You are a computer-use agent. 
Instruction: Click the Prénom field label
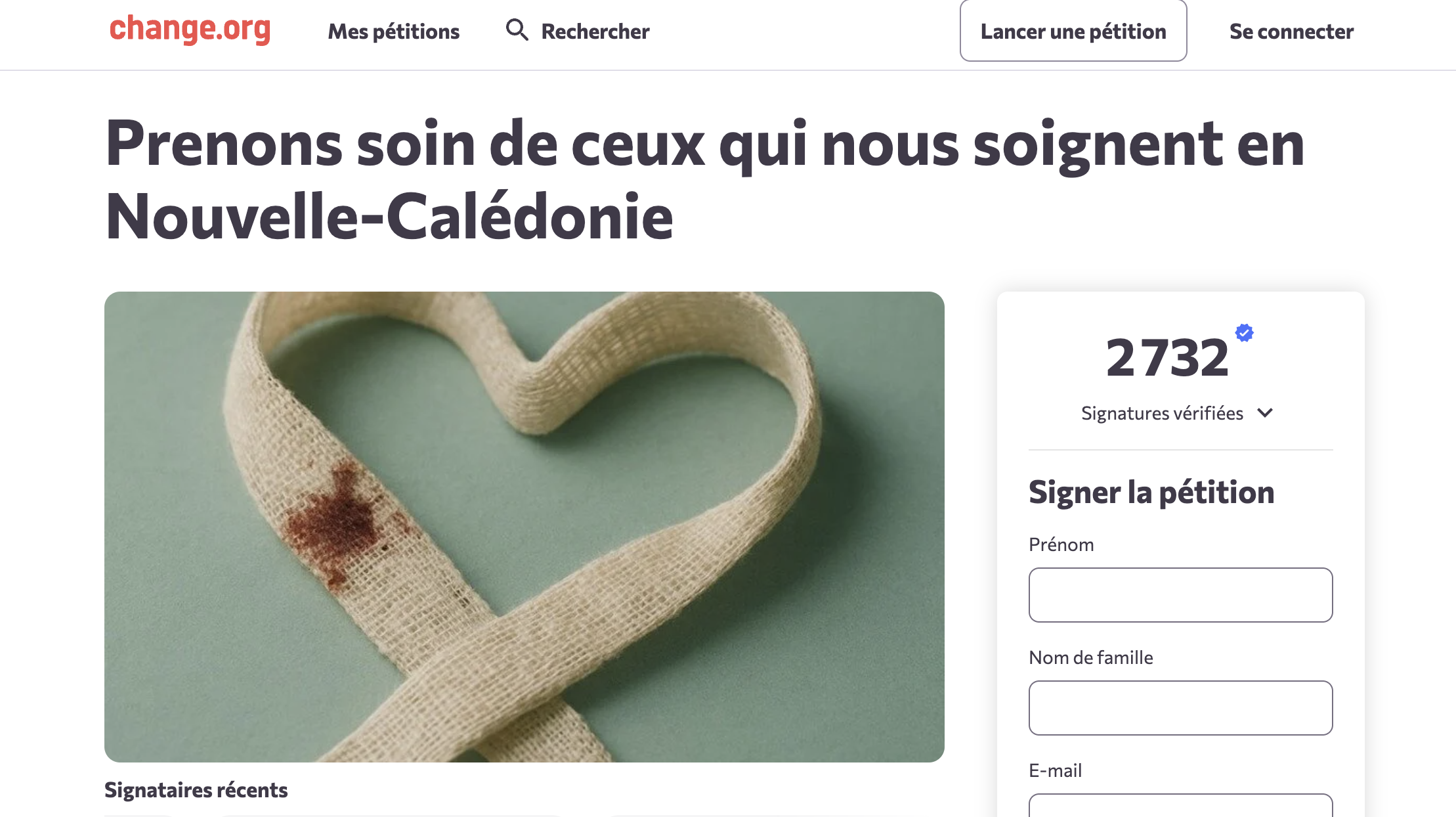pyautogui.click(x=1061, y=544)
